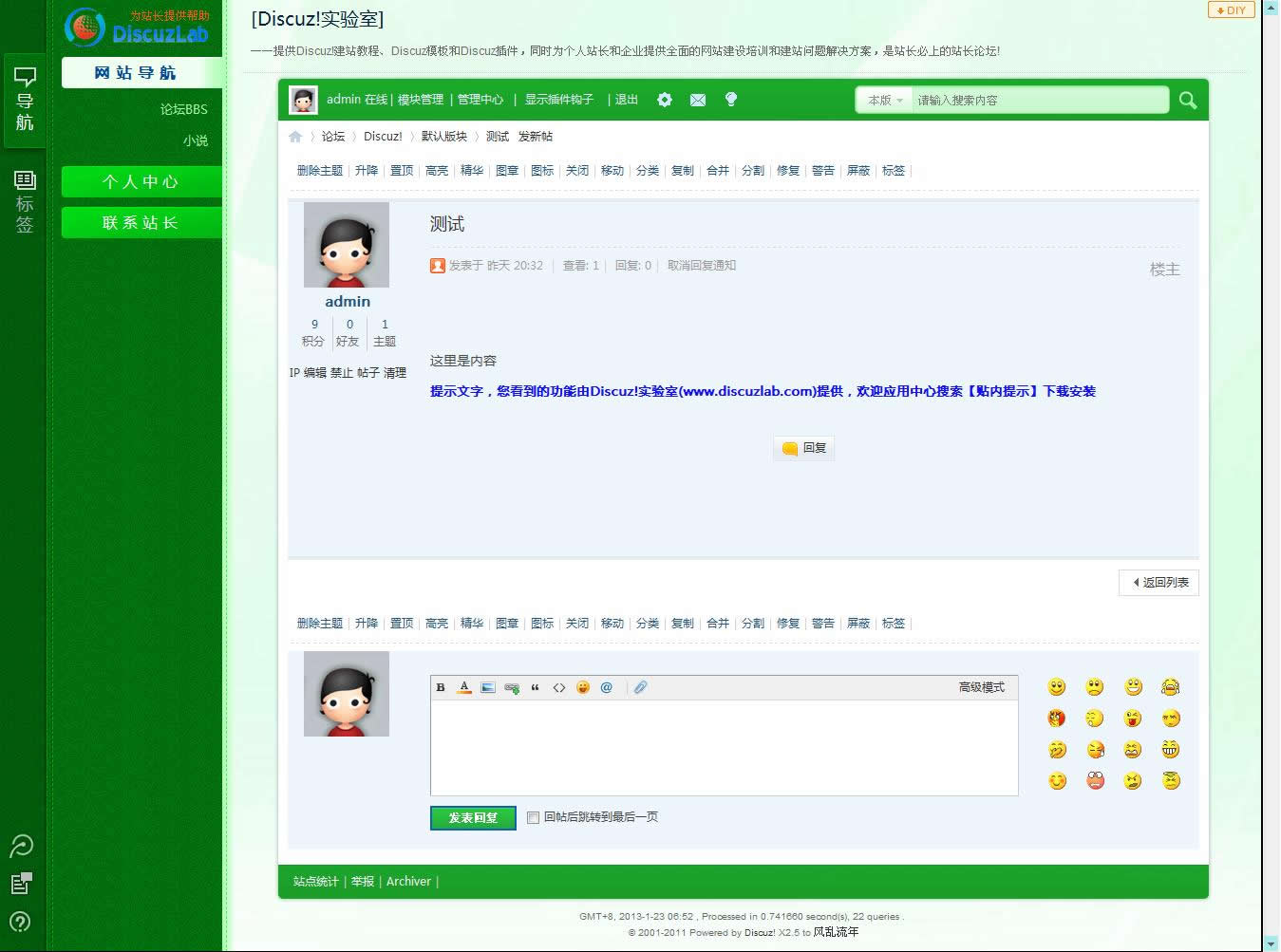Click small admin avatar in green header
The width and height of the screenshot is (1281, 952).
point(304,100)
